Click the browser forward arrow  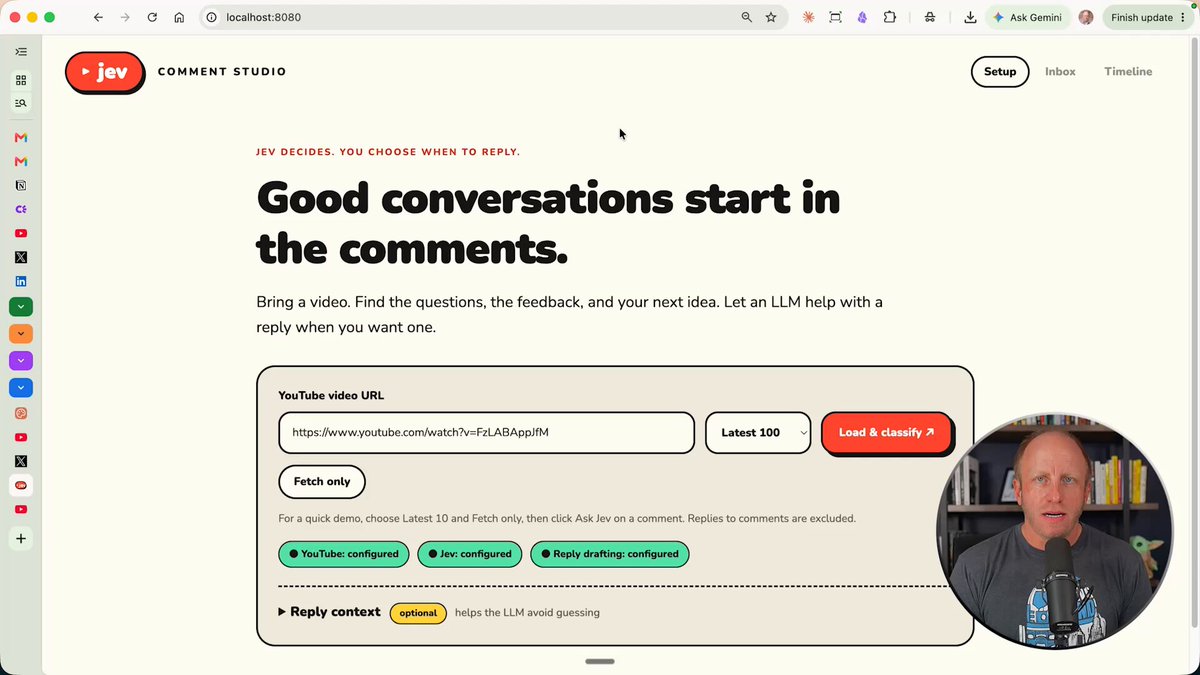[125, 17]
